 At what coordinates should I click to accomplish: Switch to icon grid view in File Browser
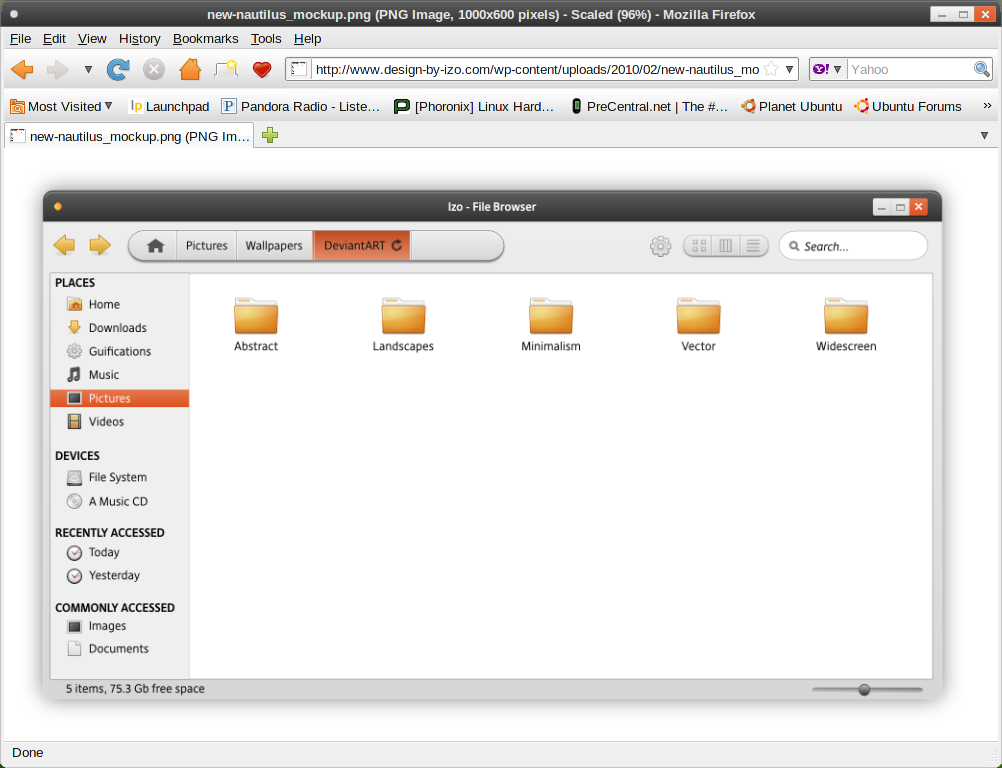click(700, 246)
